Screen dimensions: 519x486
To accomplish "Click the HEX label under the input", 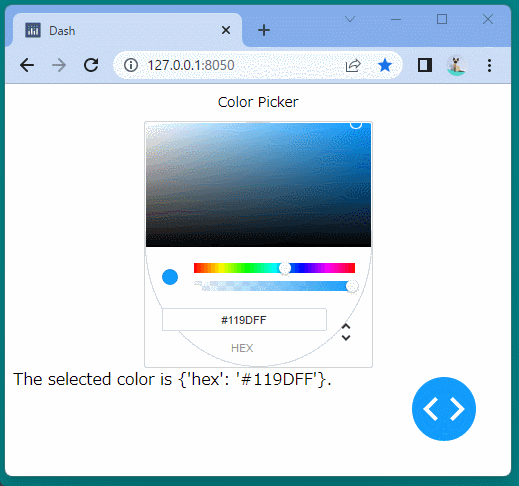I will pyautogui.click(x=242, y=348).
